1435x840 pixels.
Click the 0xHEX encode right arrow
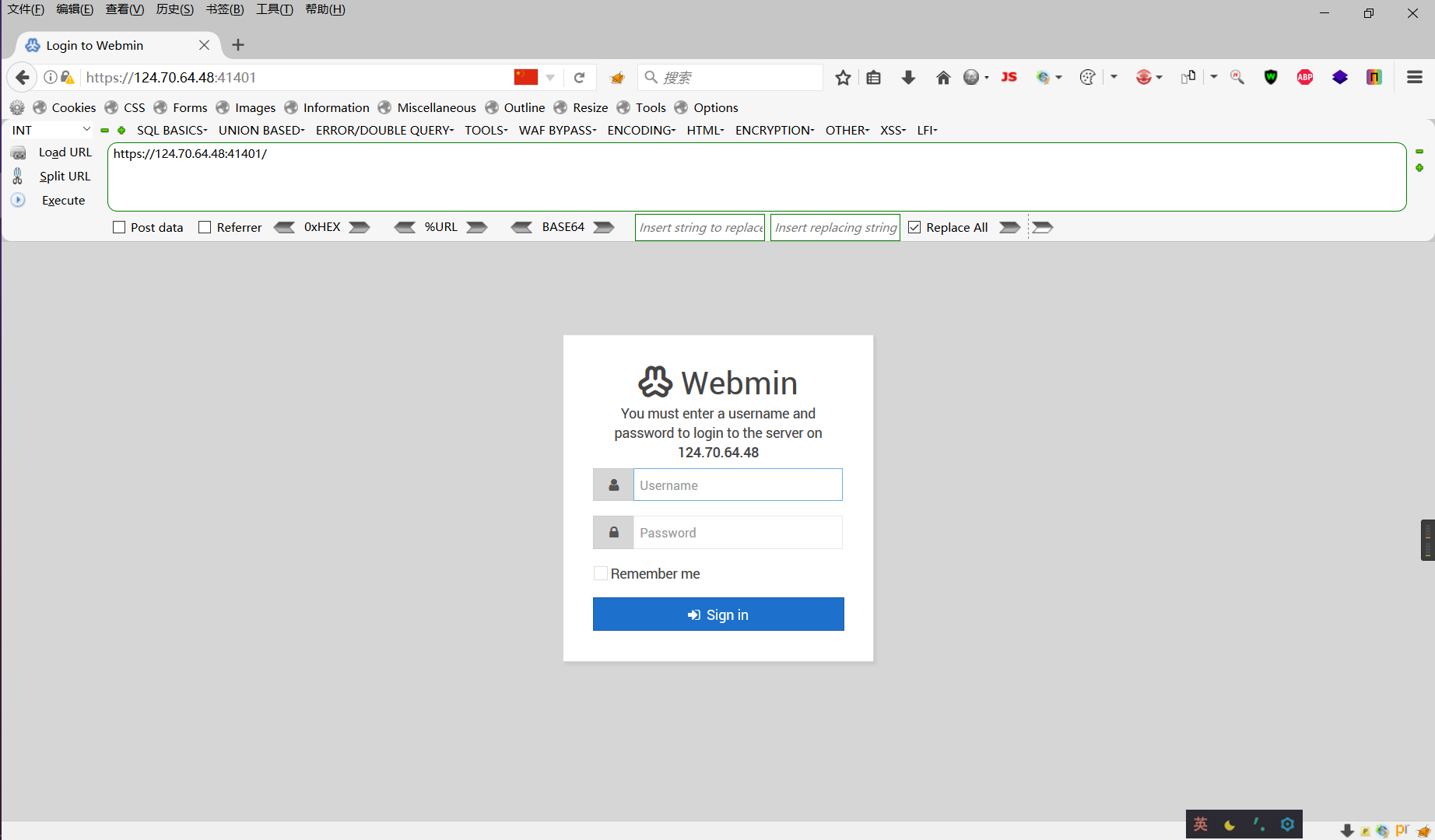(x=360, y=227)
